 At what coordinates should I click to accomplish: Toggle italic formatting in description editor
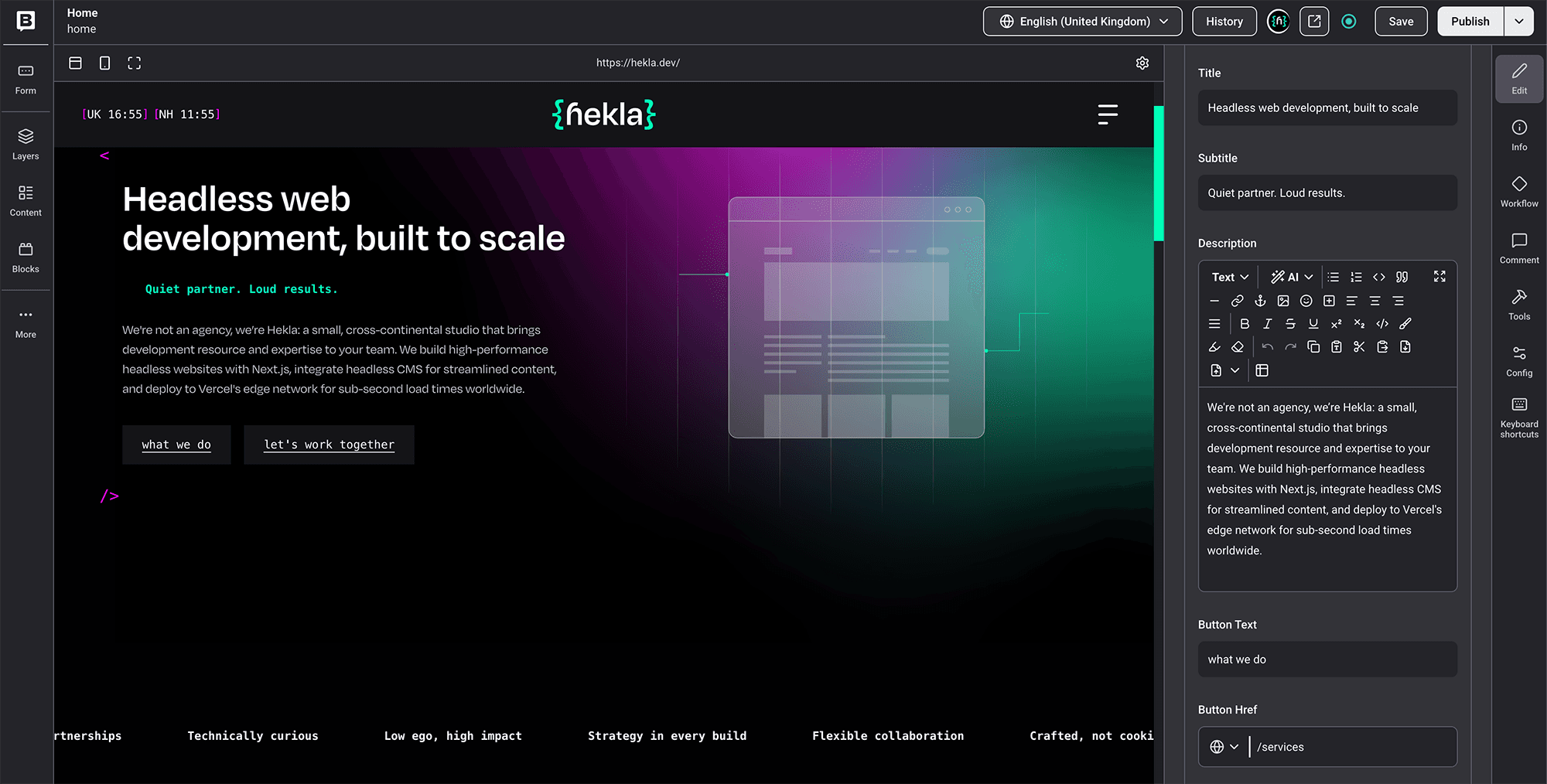tap(1267, 324)
